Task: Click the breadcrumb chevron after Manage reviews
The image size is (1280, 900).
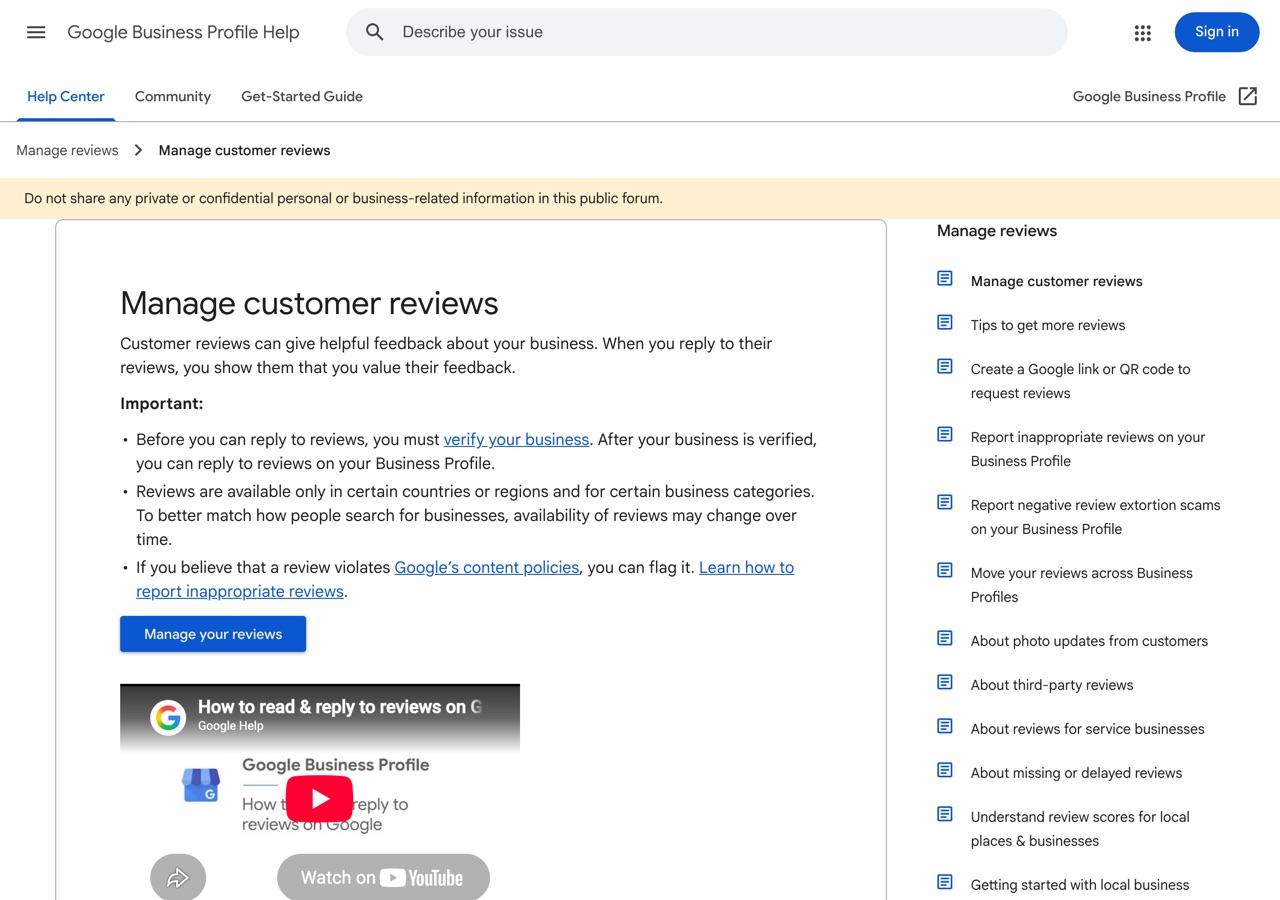Action: point(138,150)
